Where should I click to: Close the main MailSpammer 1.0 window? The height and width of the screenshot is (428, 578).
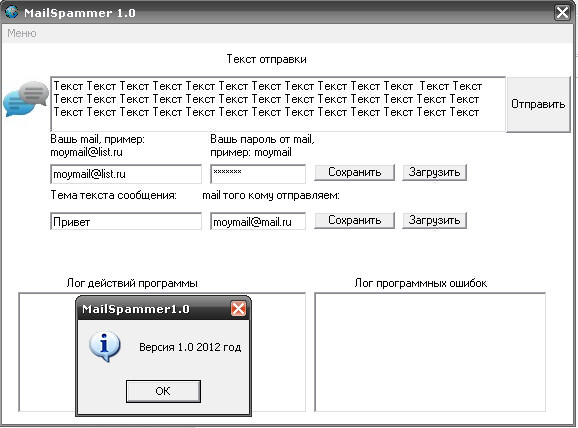point(563,13)
